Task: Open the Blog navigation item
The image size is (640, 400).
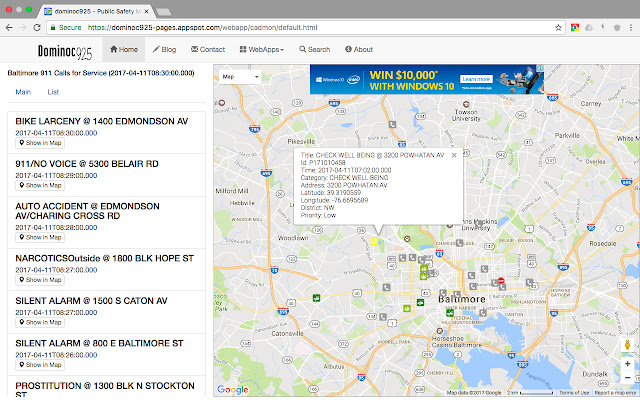Action: tap(164, 49)
